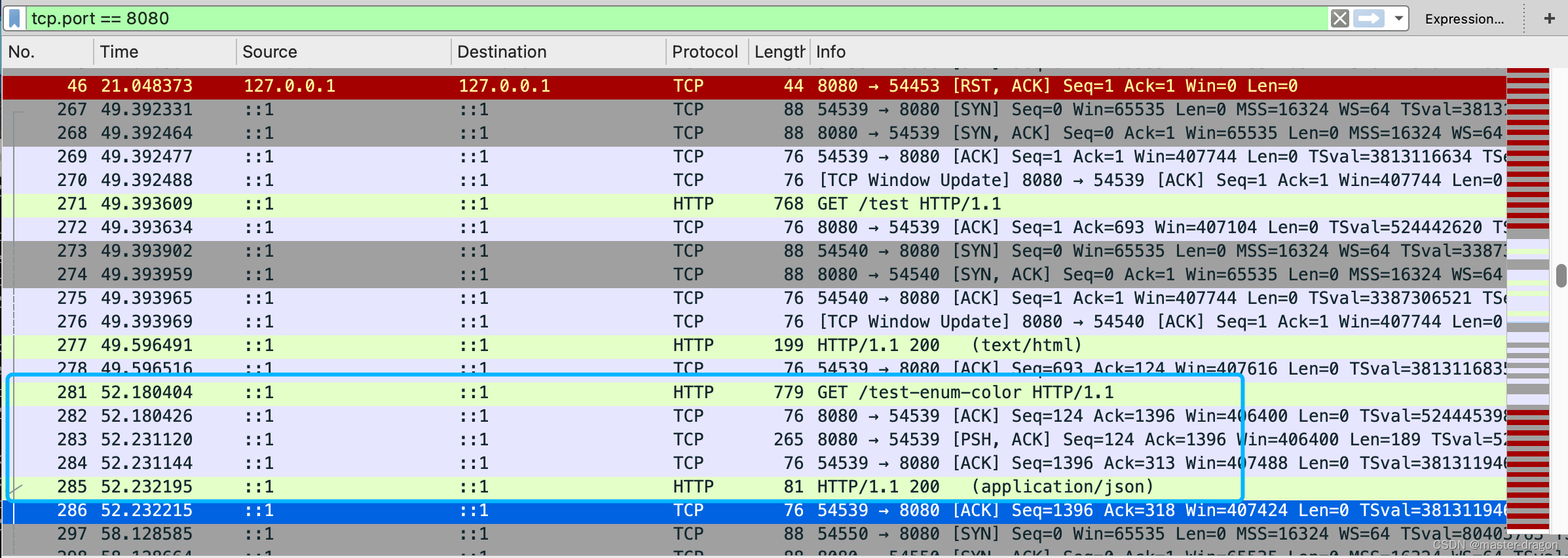Sort by the Info column header
The image size is (1568, 558).
(x=1158, y=52)
